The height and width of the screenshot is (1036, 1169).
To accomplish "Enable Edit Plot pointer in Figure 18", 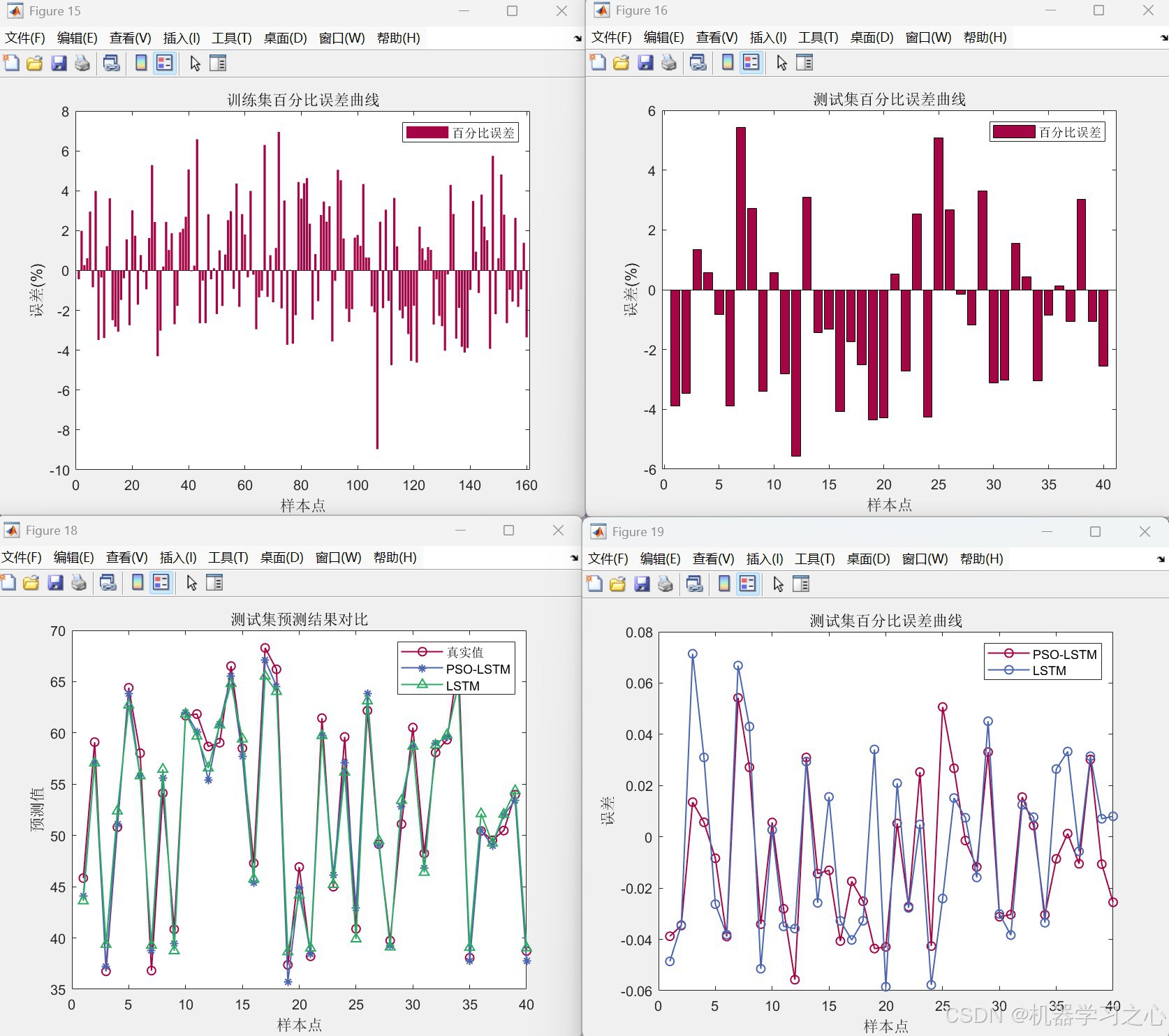I will point(191,583).
